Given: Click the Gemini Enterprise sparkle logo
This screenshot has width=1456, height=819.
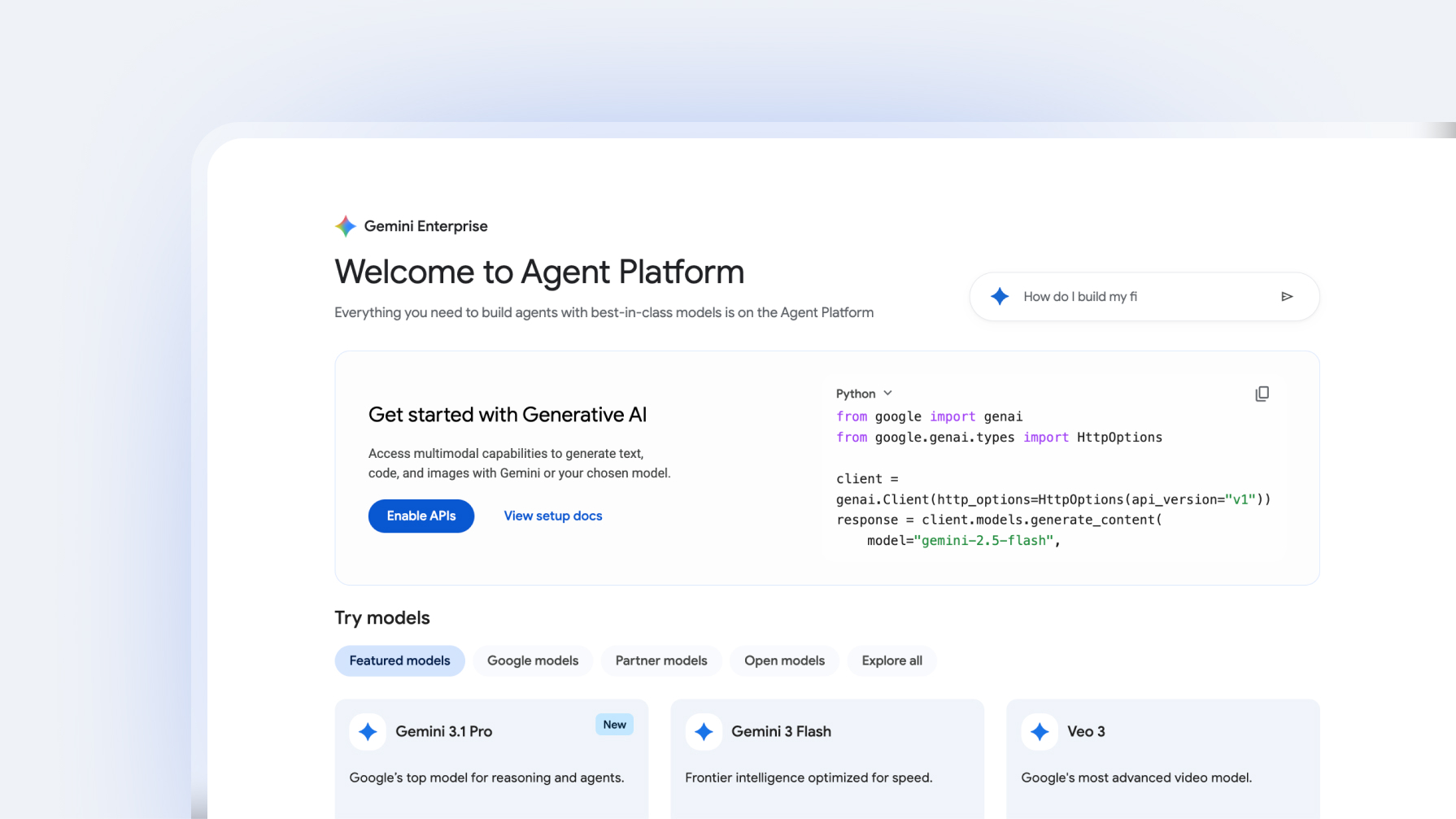Looking at the screenshot, I should click(x=346, y=226).
